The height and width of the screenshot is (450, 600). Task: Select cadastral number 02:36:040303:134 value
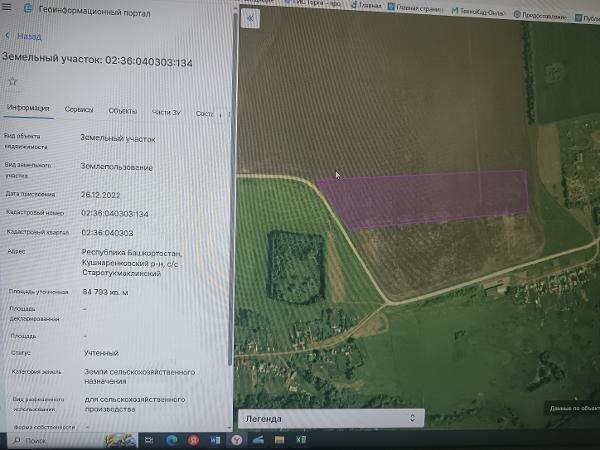pyautogui.click(x=115, y=214)
